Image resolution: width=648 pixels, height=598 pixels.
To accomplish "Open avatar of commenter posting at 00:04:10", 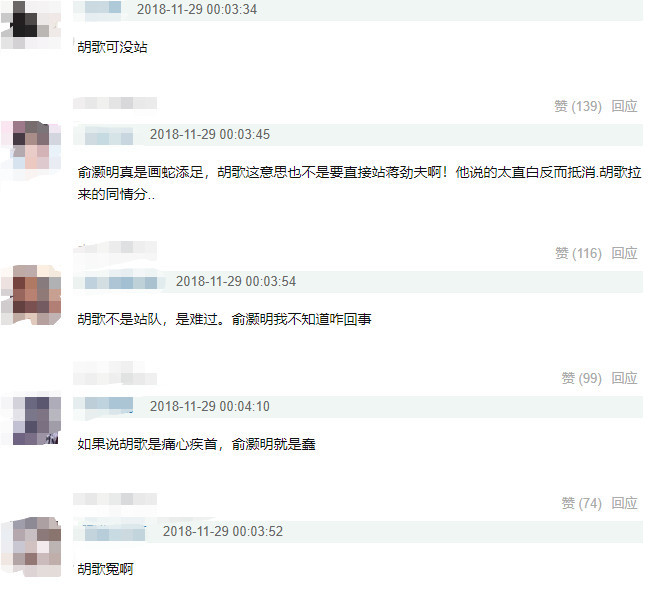I will click(x=31, y=420).
